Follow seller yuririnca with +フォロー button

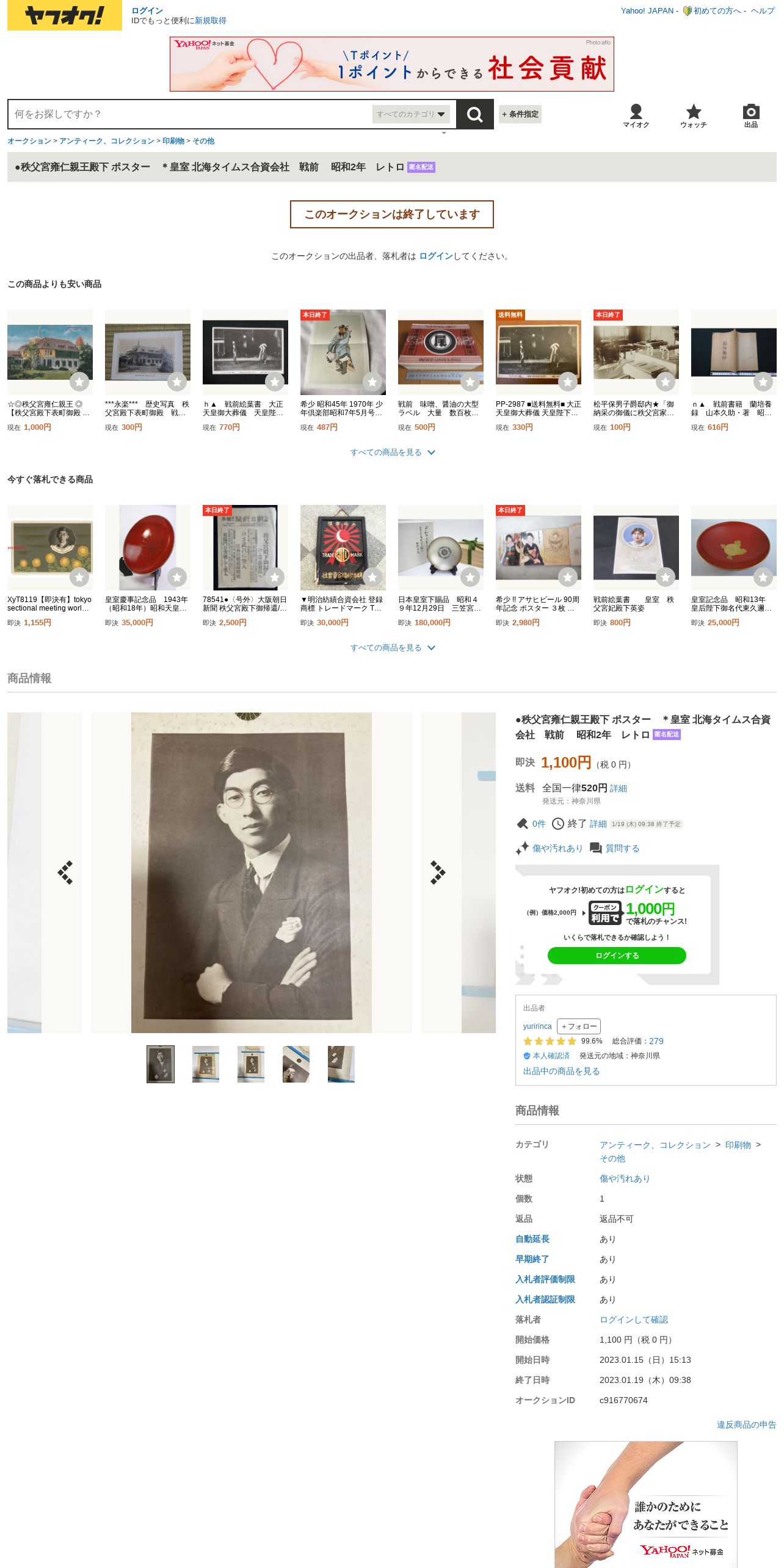click(x=579, y=1026)
